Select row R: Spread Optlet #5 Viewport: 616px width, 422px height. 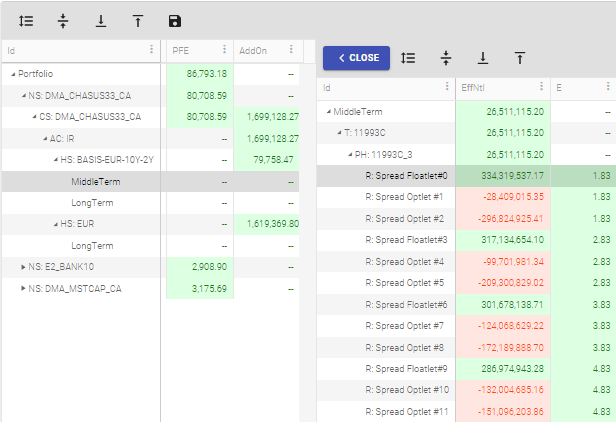coord(466,283)
